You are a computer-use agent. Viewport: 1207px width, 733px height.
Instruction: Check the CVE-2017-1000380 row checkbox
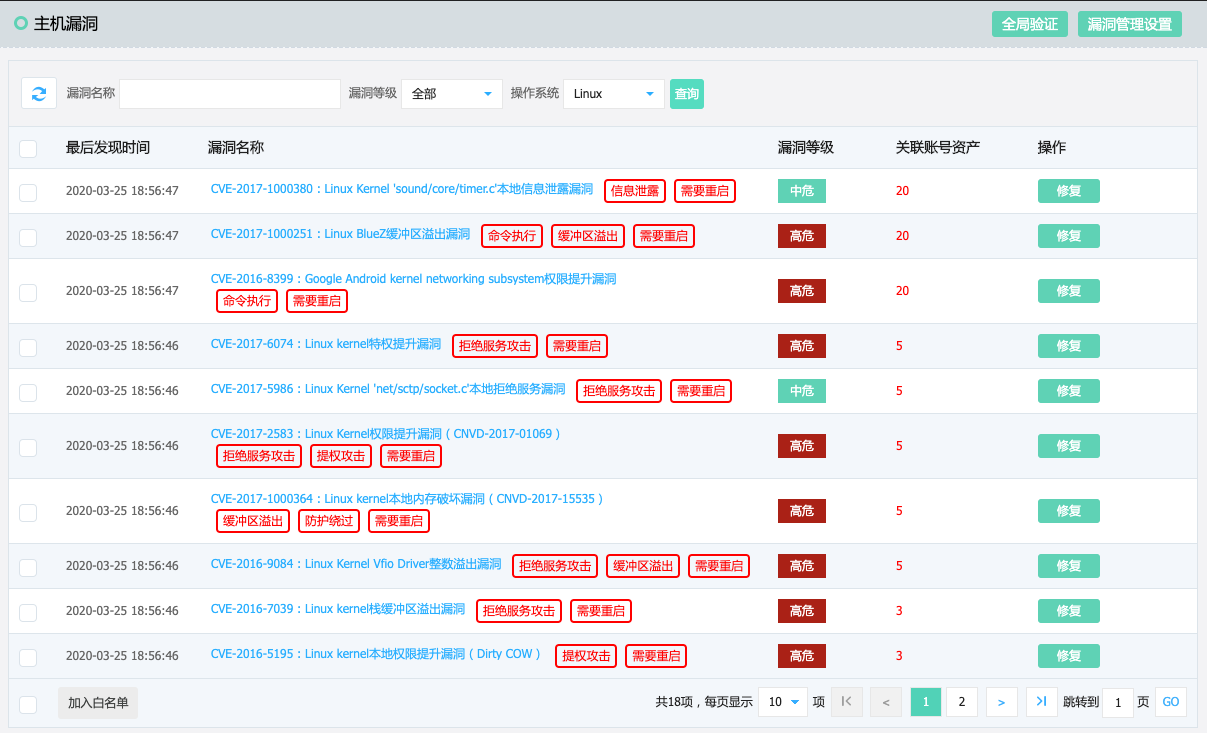[28, 190]
